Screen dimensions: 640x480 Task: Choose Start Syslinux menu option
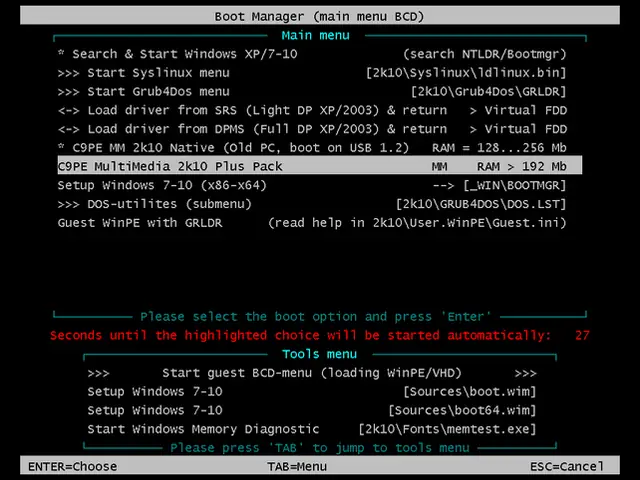(x=320, y=73)
